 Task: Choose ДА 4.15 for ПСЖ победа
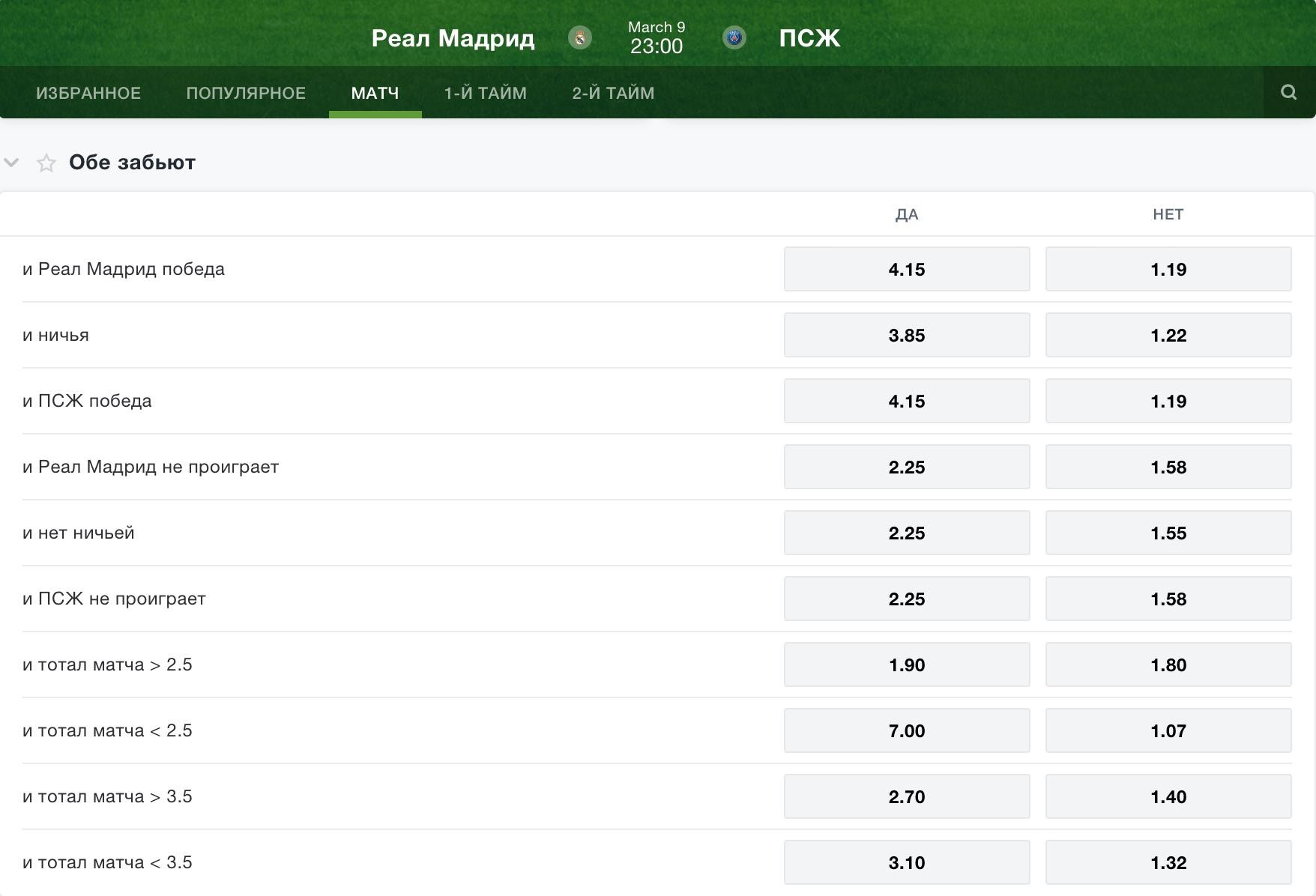[907, 401]
